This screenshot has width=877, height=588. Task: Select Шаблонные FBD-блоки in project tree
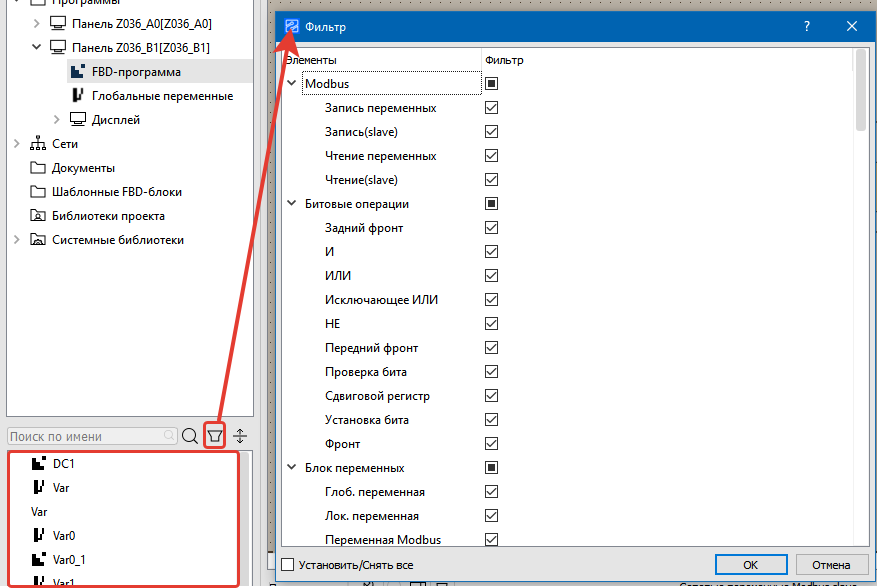coord(116,192)
